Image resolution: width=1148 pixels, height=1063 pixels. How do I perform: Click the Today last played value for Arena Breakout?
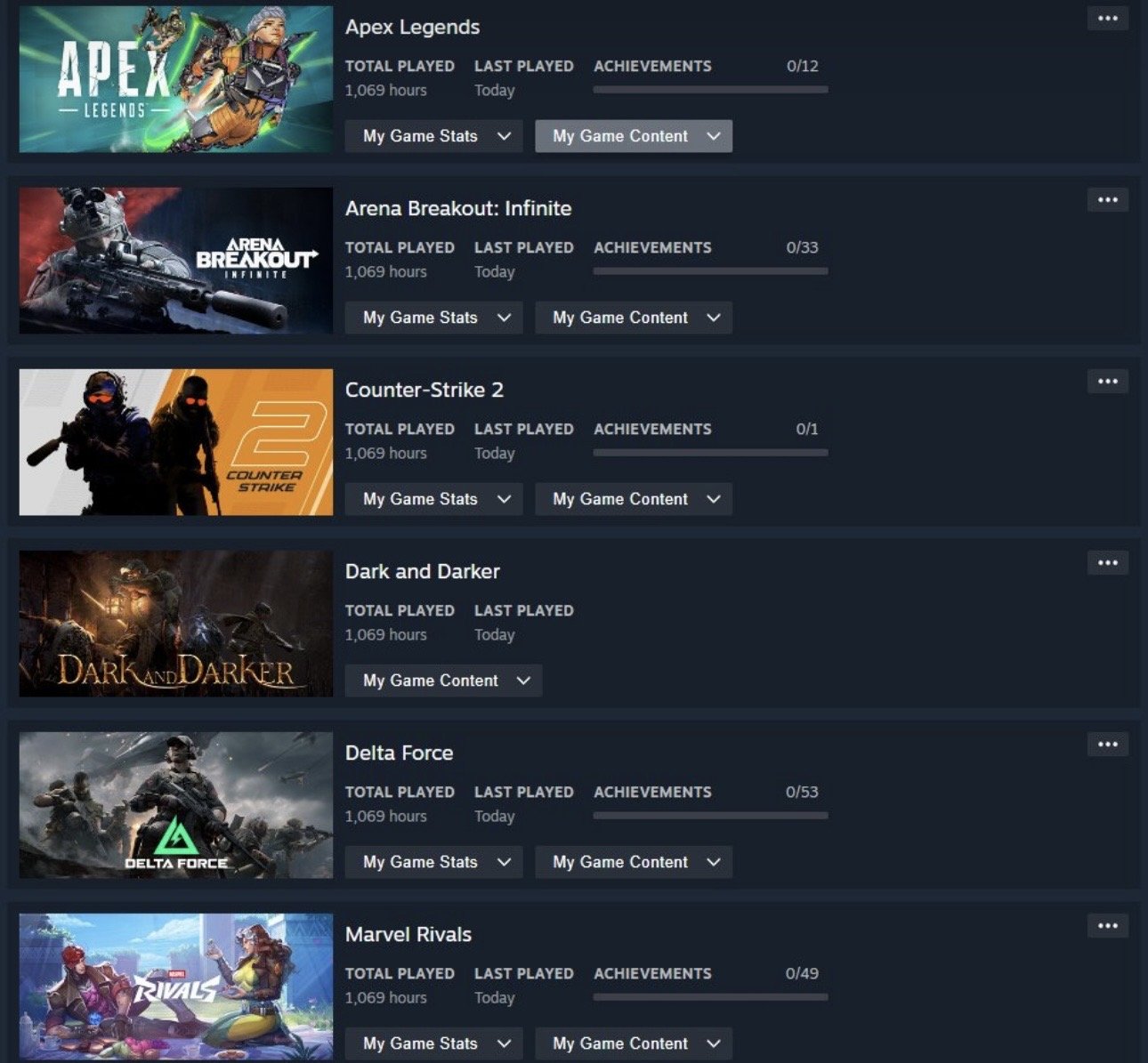[x=495, y=272]
